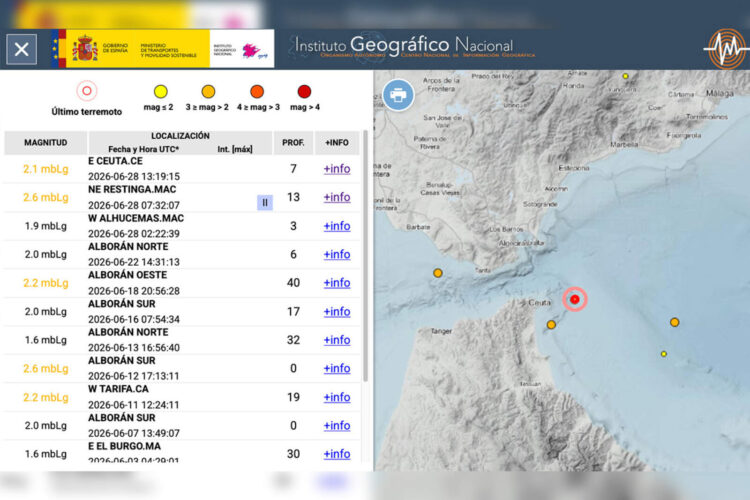Select the orange earthquake marker south of Ceuta
The image size is (750, 500).
point(551,325)
